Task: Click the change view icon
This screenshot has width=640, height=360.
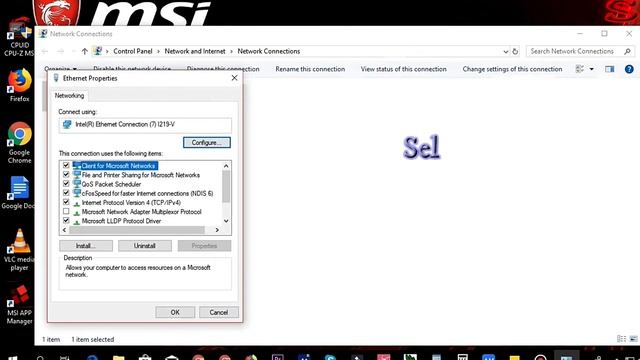Action: [x=580, y=69]
